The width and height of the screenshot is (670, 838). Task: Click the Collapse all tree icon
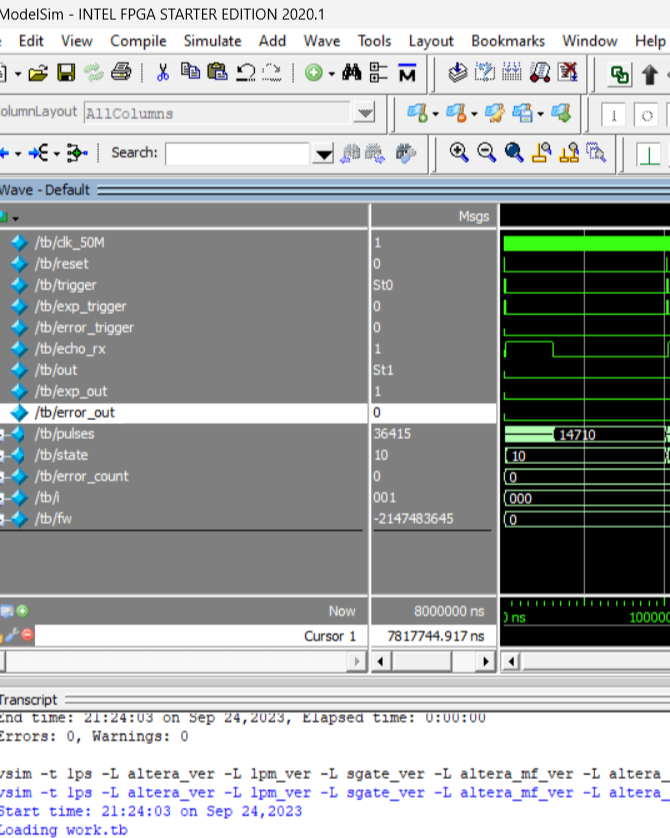pyautogui.click(x=378, y=73)
